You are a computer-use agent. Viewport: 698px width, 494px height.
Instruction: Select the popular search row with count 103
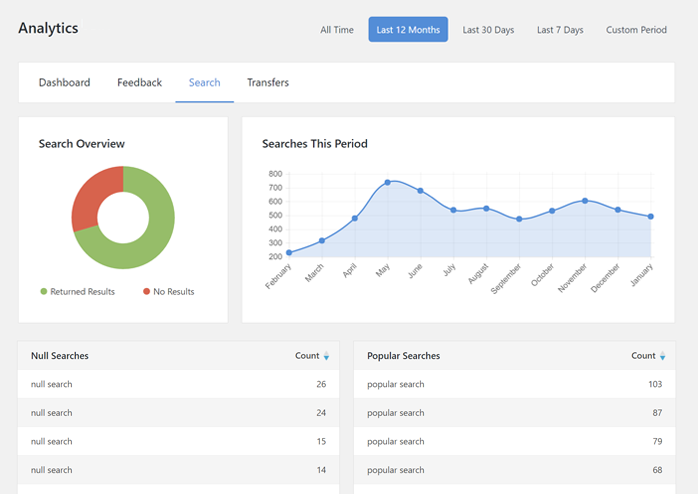(510, 385)
